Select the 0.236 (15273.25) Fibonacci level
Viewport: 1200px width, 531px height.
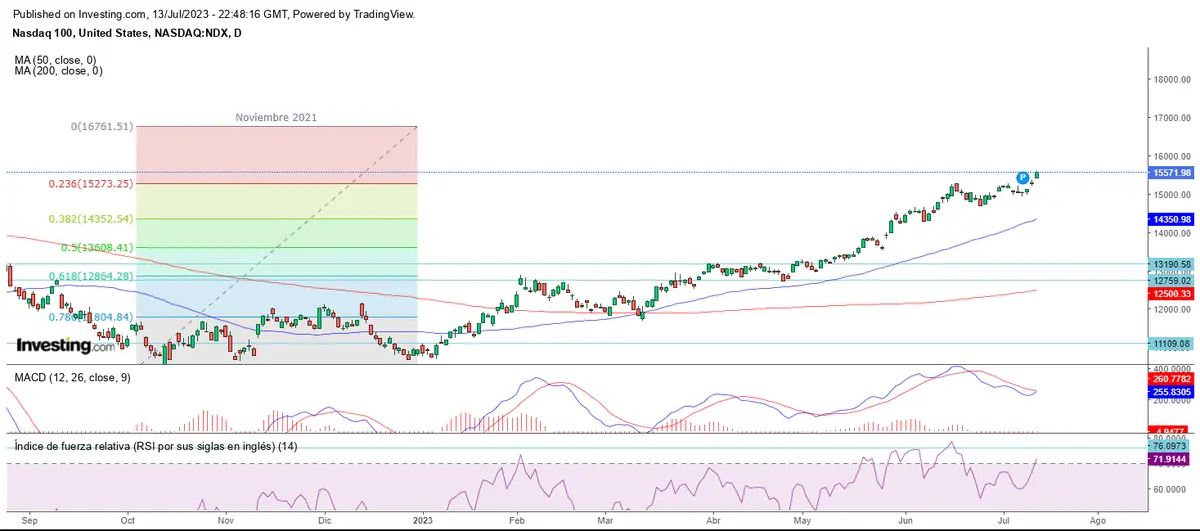click(x=91, y=184)
